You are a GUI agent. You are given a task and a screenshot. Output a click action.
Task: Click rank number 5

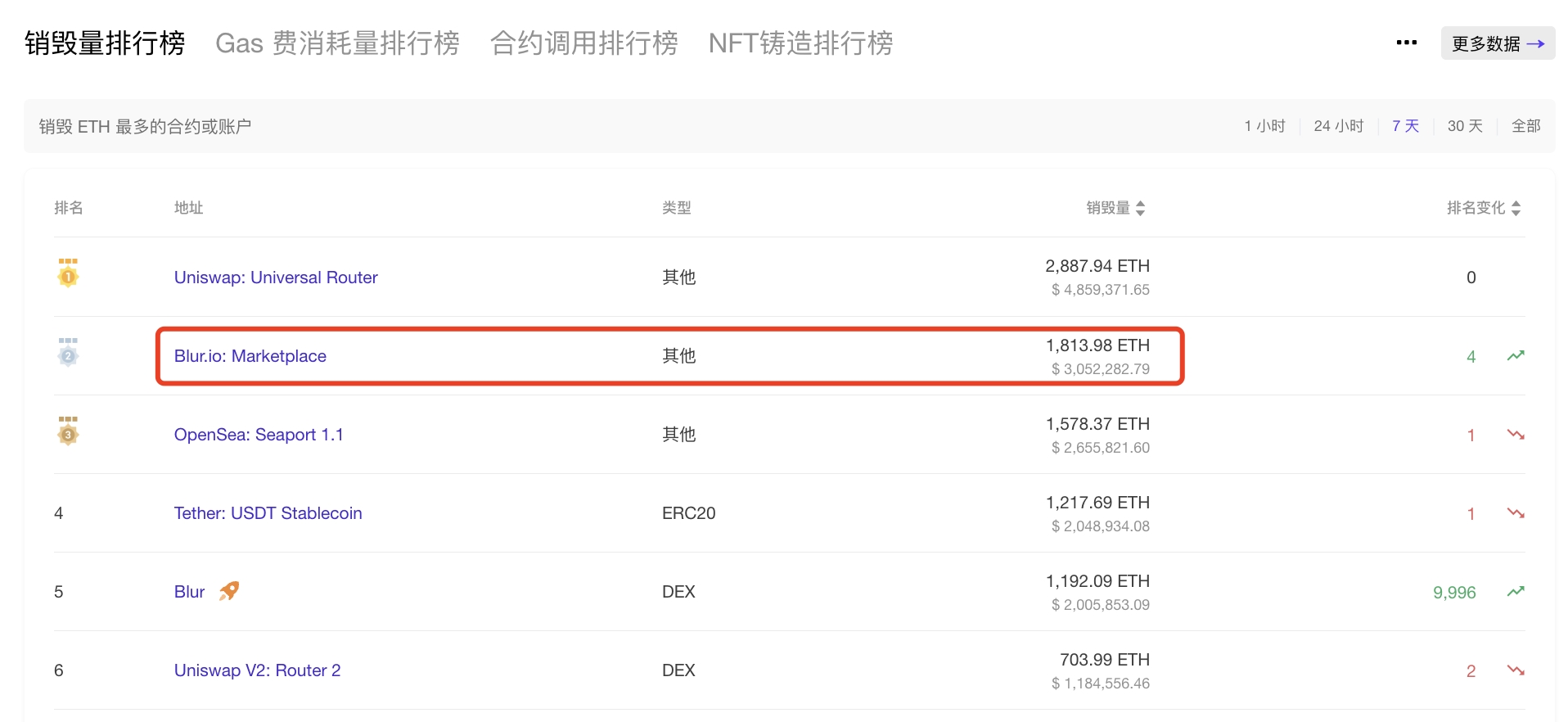(x=59, y=592)
